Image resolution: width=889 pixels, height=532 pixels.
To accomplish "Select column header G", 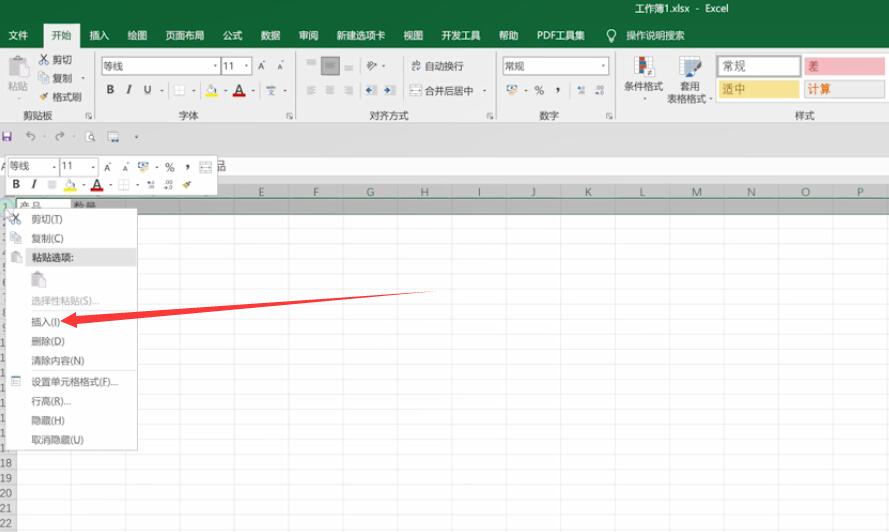I will (x=370, y=192).
